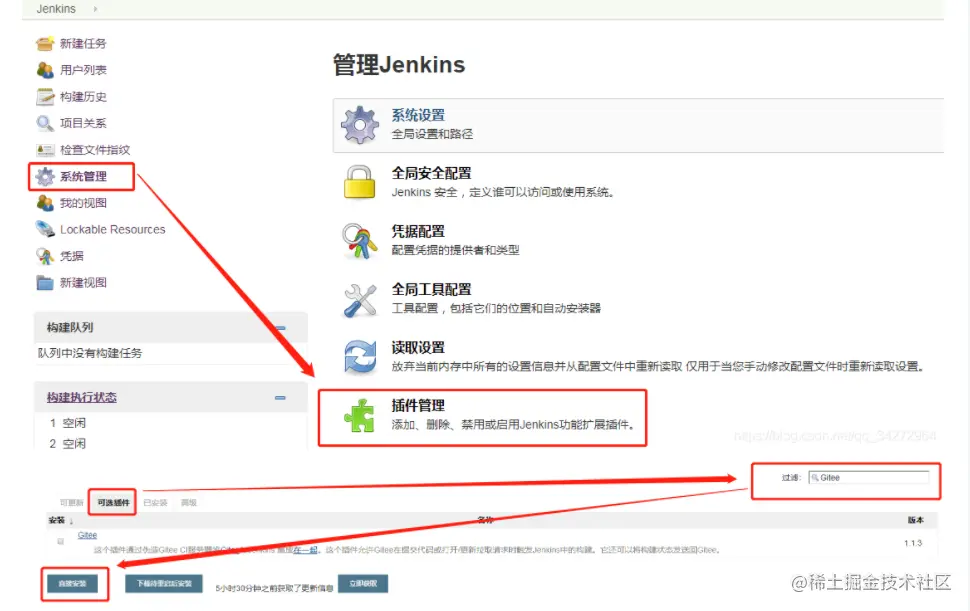Click executor row 2 空闲
Screen dimensions: 970x611
pyautogui.click(x=68, y=443)
